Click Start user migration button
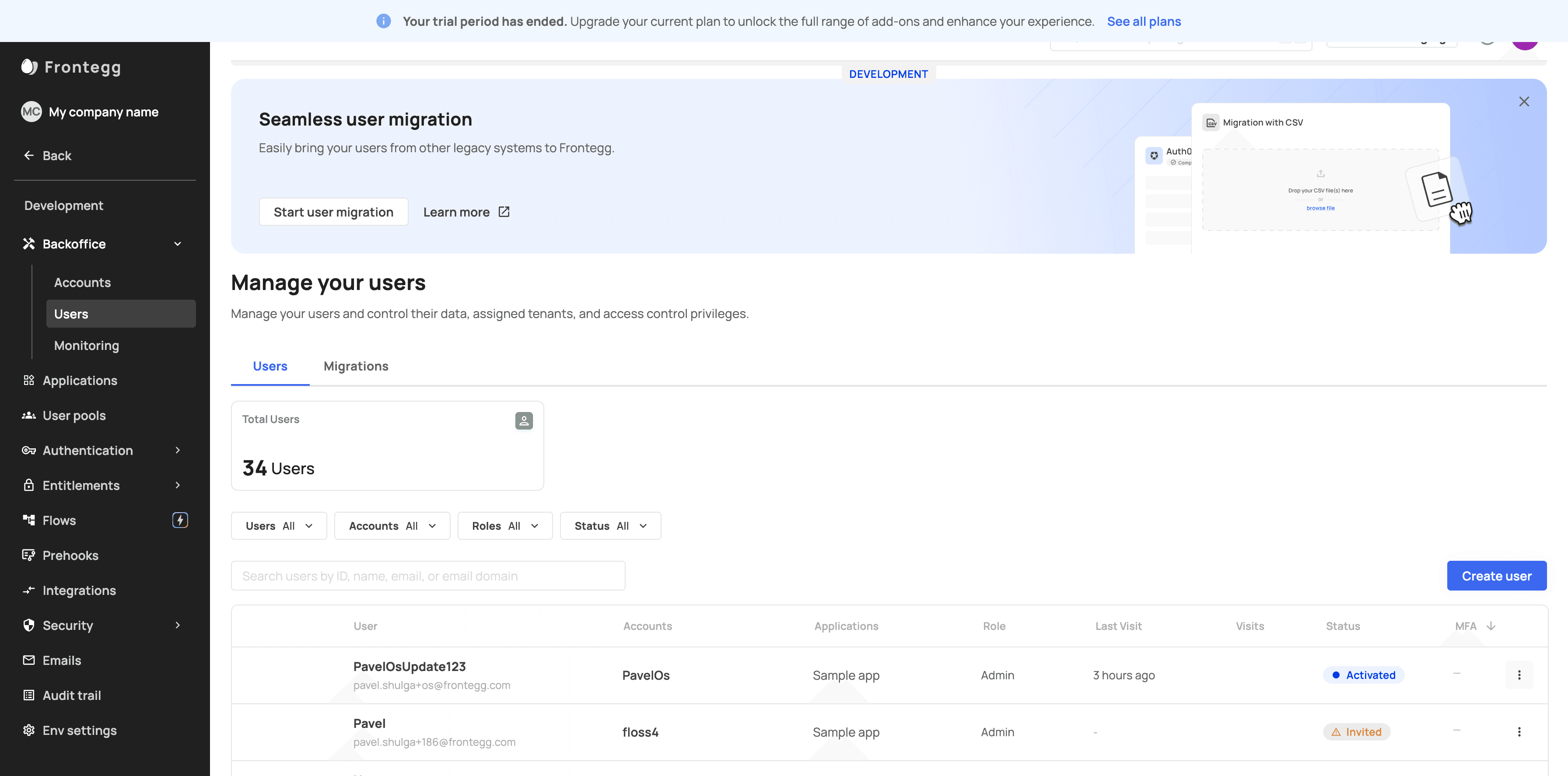Viewport: 1568px width, 776px height. 333,212
